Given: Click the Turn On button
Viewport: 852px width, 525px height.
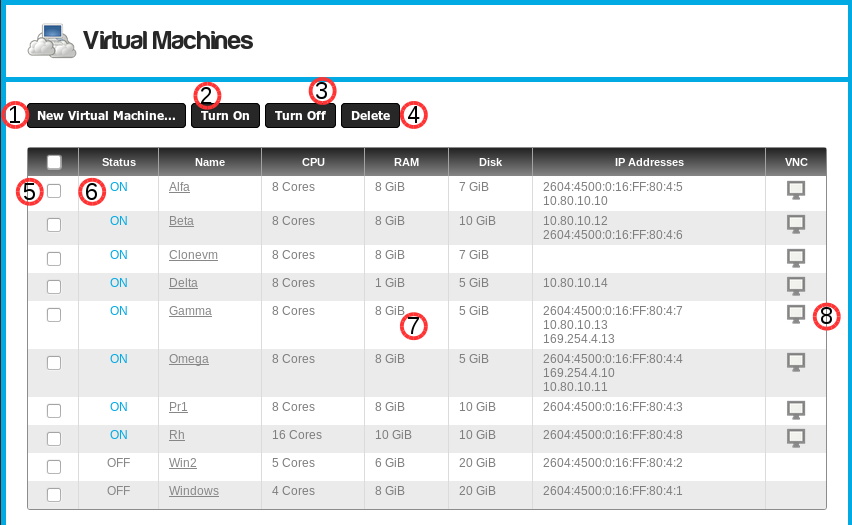Looking at the screenshot, I should click(225, 116).
